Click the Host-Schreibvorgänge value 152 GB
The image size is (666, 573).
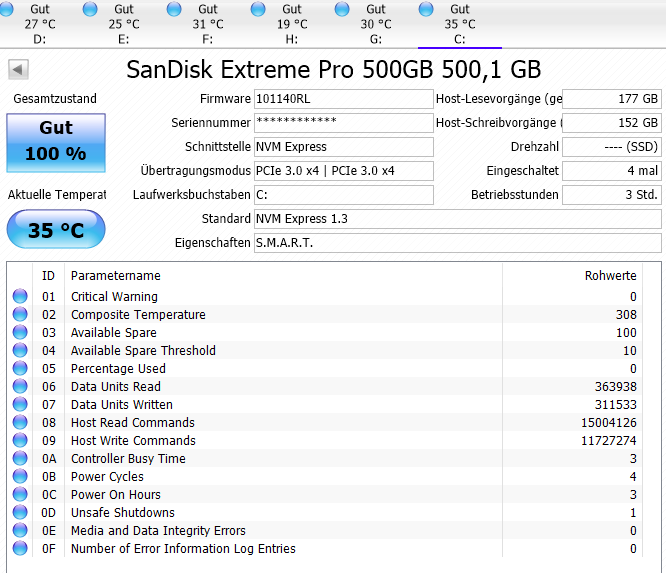point(612,123)
